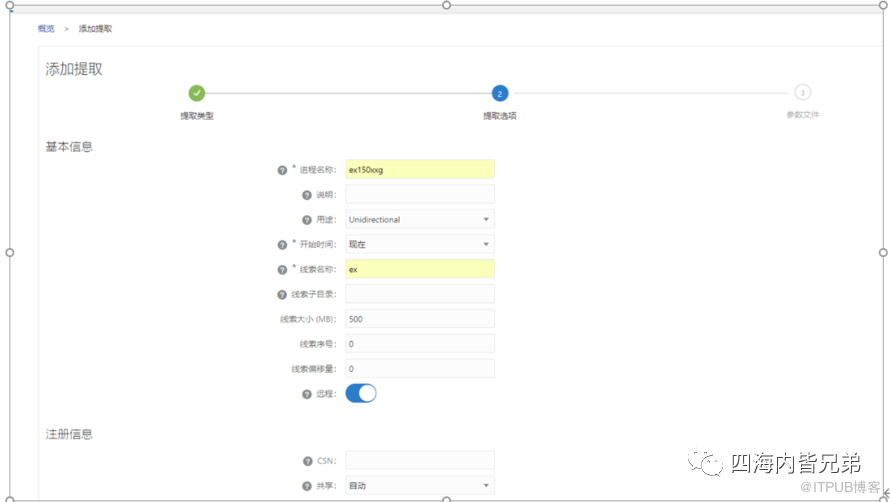
Task: Click the empty 线索子目录 field
Action: 420,294
